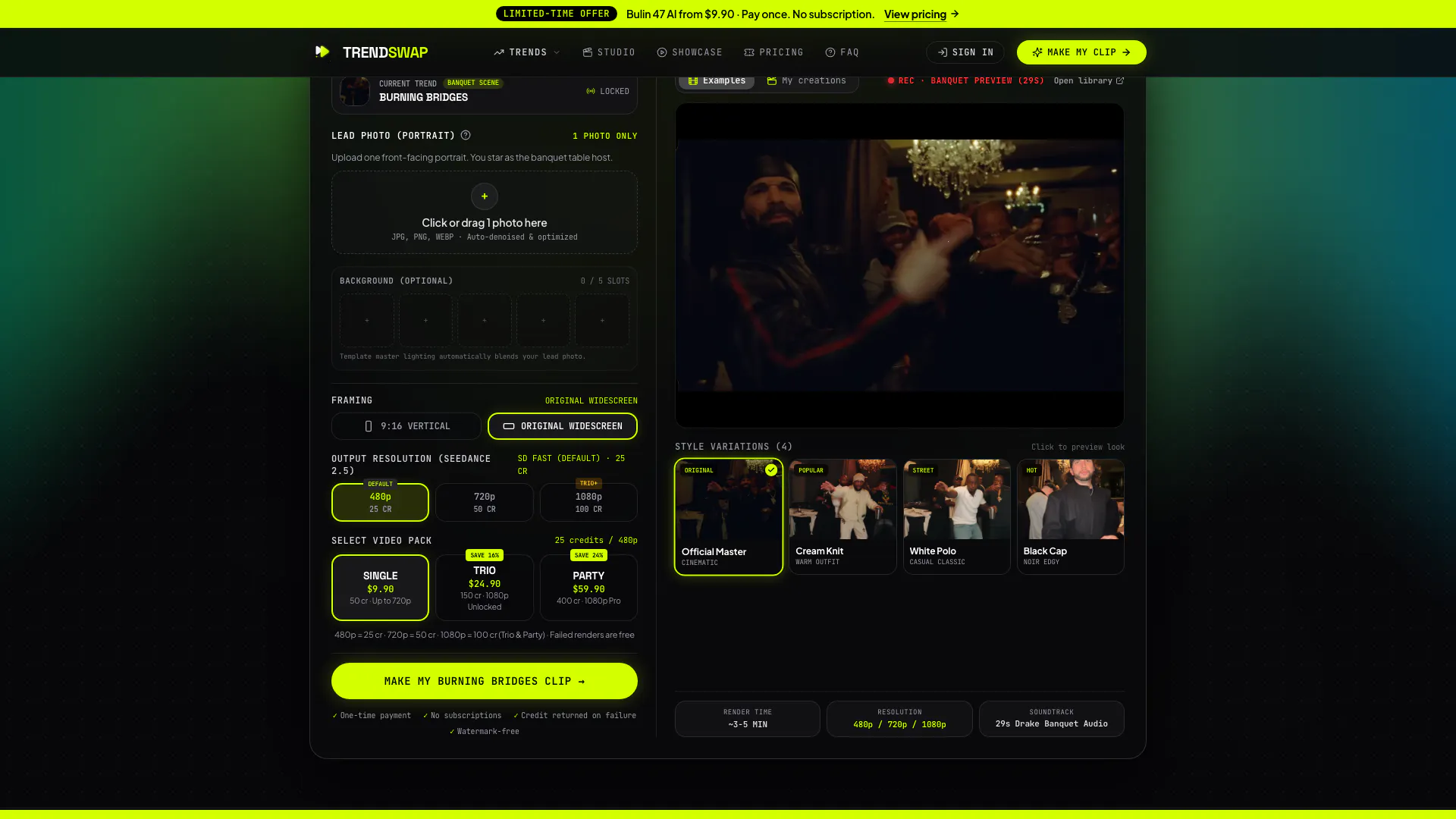This screenshot has height=819, width=1456.
Task: Open the Studio nav item
Action: click(x=609, y=52)
